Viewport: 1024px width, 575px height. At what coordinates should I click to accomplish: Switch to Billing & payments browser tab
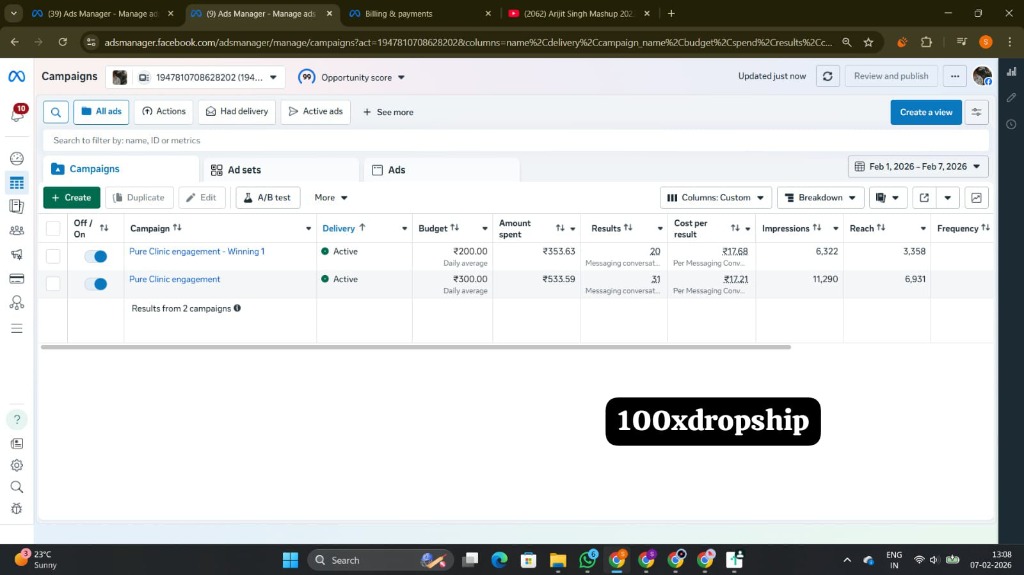pos(421,14)
